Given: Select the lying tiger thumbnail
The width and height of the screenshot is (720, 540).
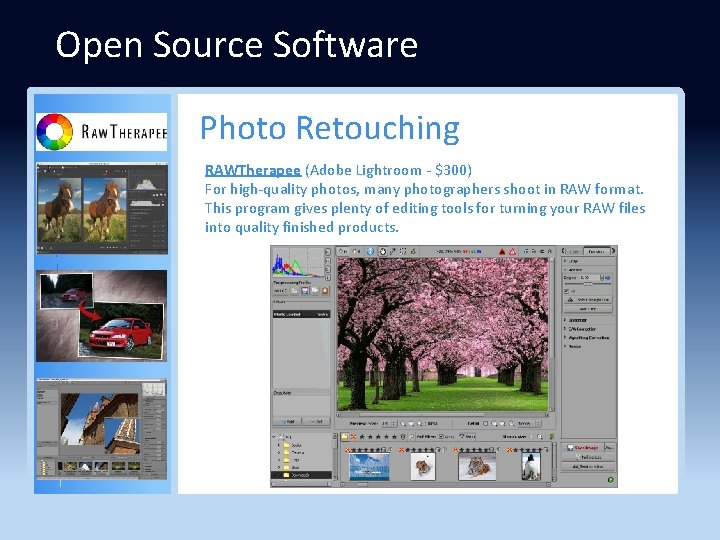Looking at the screenshot, I should [x=477, y=467].
